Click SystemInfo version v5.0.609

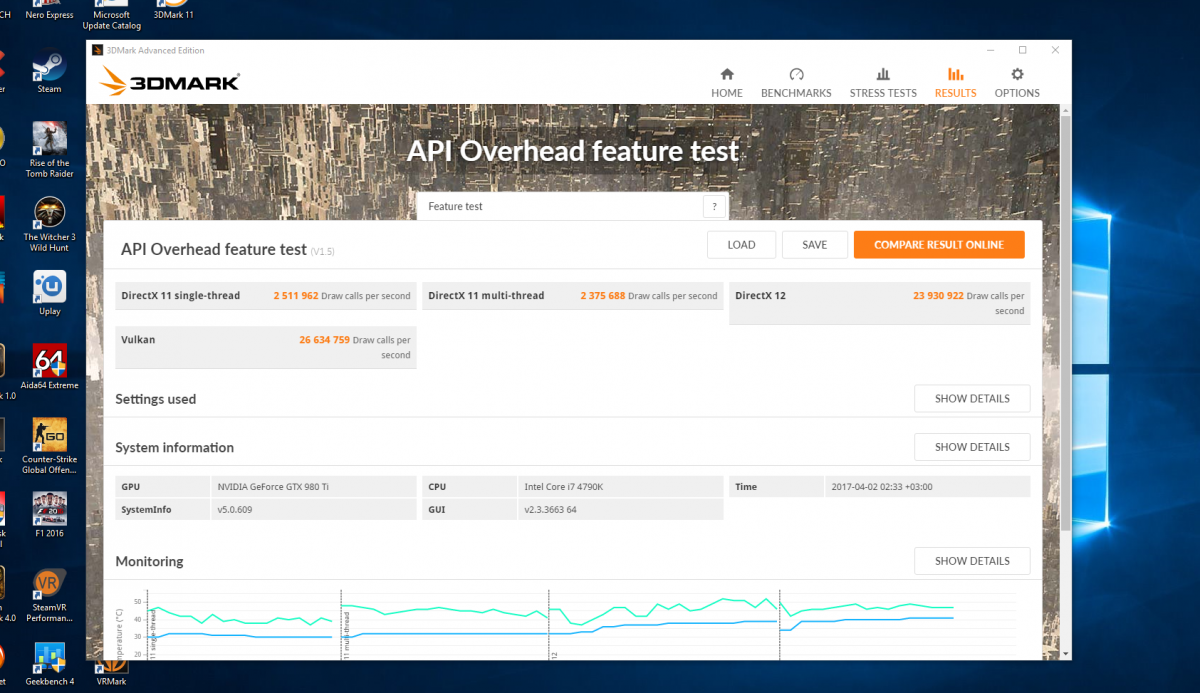236,510
